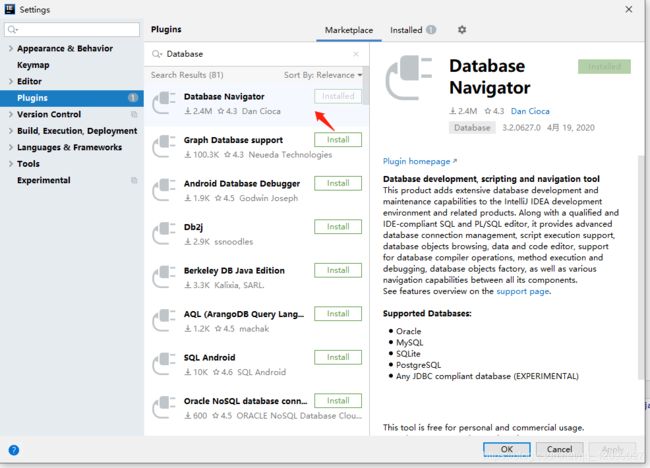Select the Berkeley DB Java Edition title
Screen dimensions: 650x468
coord(234,271)
